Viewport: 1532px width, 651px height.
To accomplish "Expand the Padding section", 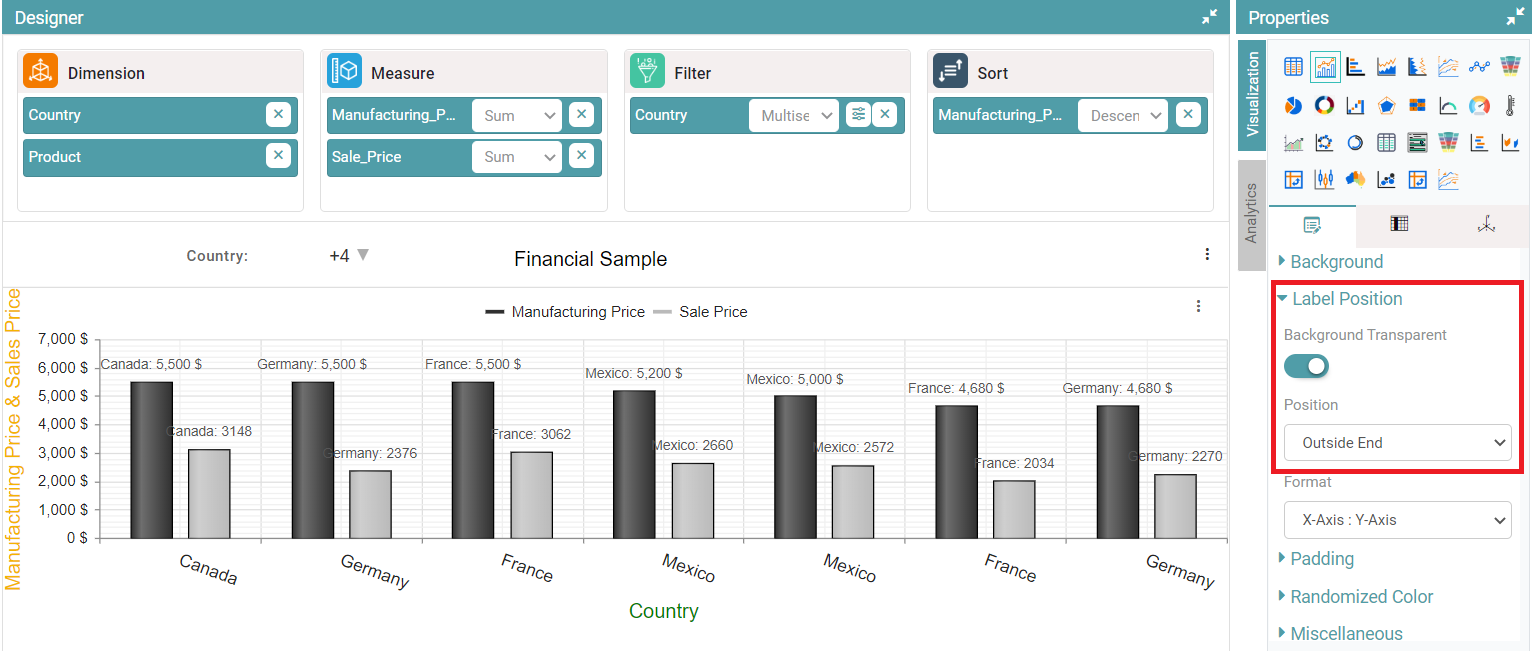I will coord(1321,559).
